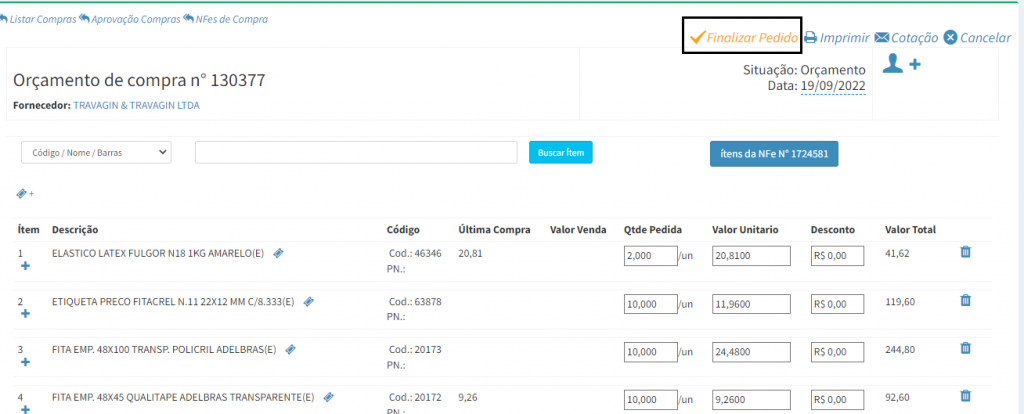Click Ítens da NFe N° 1724581 button
1024x414 pixels.
click(x=773, y=153)
